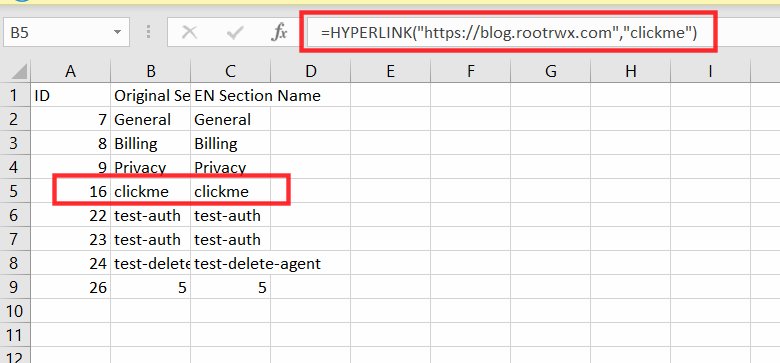Image resolution: width=780 pixels, height=363 pixels.
Task: Select column G header
Action: [x=551, y=72]
